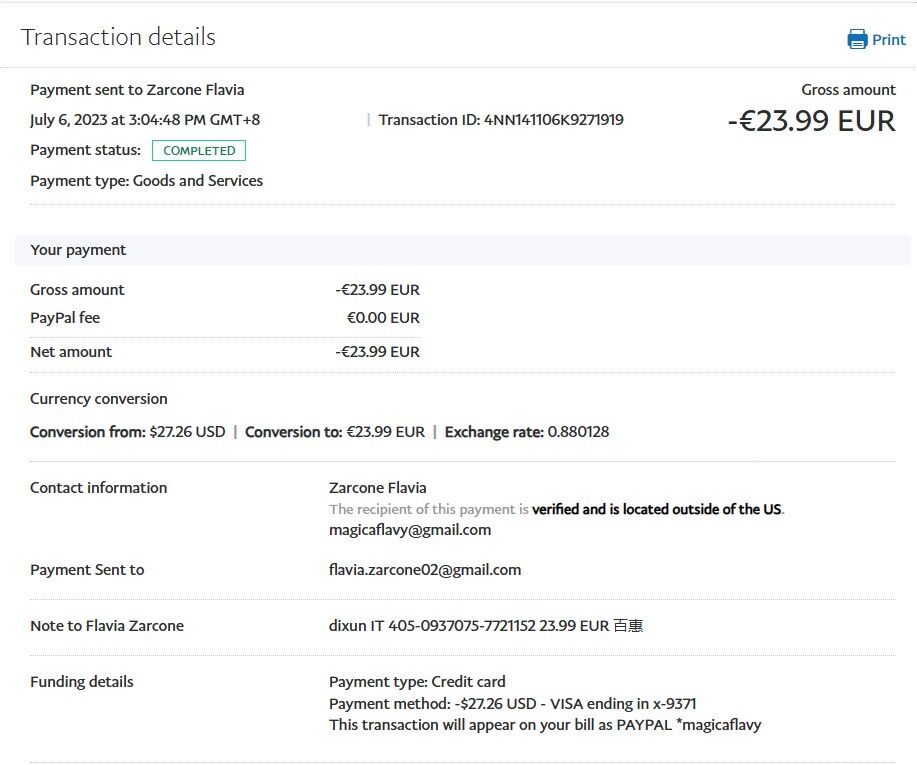Click the flavia.zarcone02@gmail.com email address
The width and height of the screenshot is (917, 765).
(x=424, y=570)
